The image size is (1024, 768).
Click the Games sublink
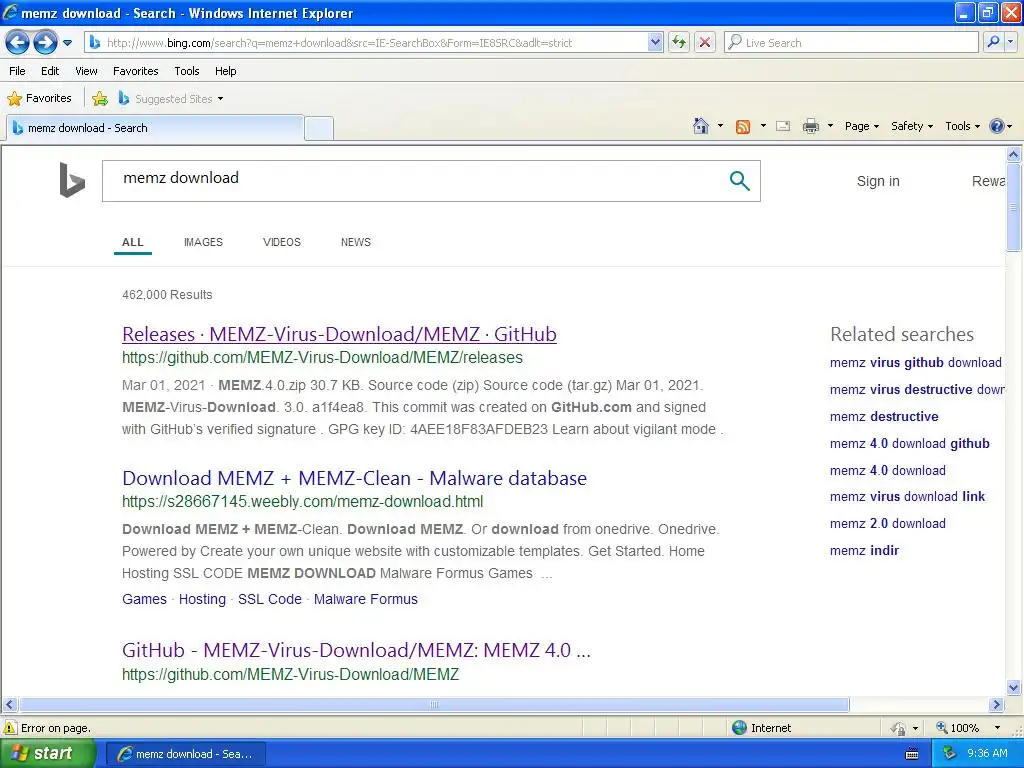pos(144,599)
